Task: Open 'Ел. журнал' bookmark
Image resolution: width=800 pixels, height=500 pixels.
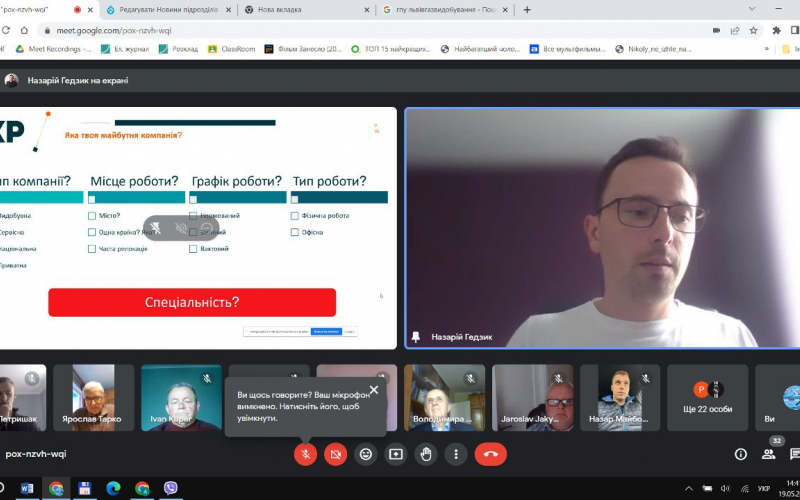Action: 125,49
